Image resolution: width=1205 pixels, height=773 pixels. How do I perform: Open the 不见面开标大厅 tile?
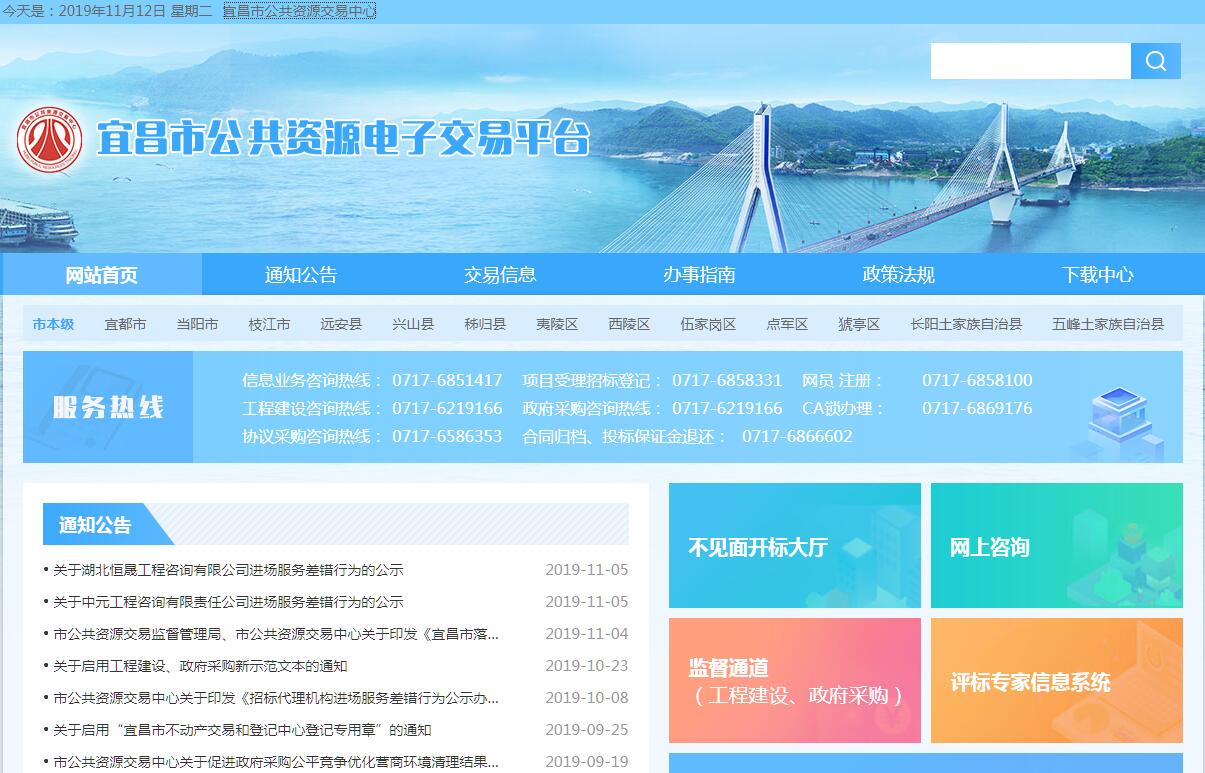pyautogui.click(x=794, y=546)
